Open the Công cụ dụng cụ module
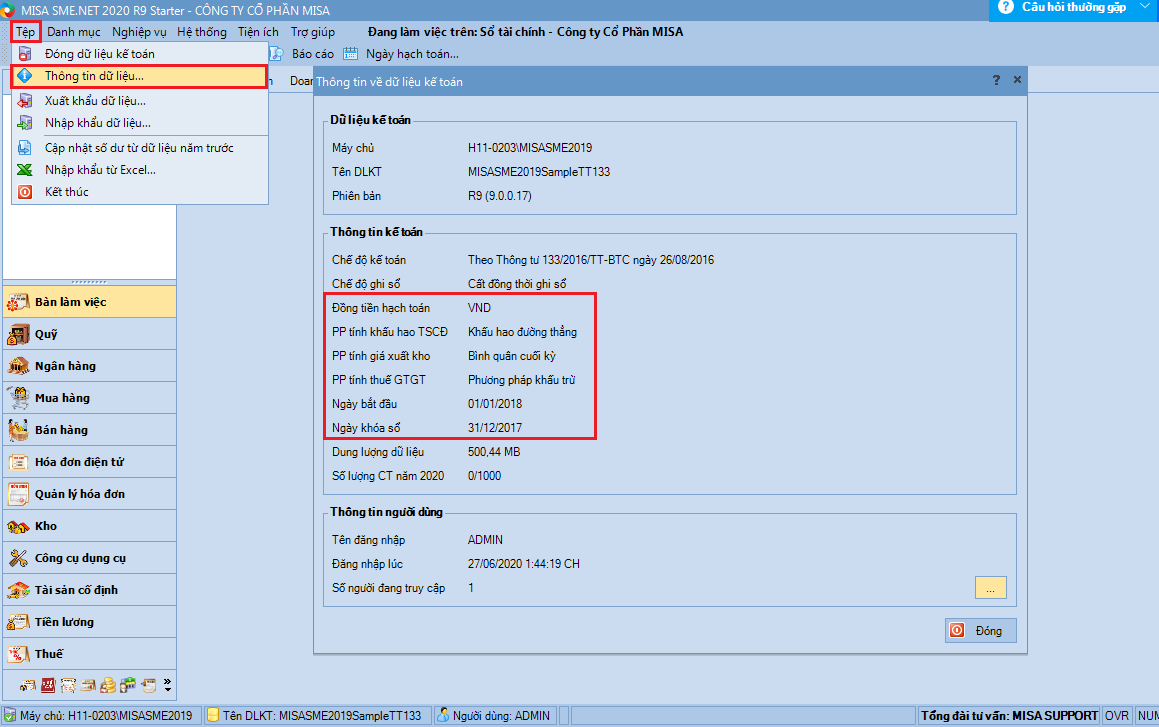 (x=89, y=558)
